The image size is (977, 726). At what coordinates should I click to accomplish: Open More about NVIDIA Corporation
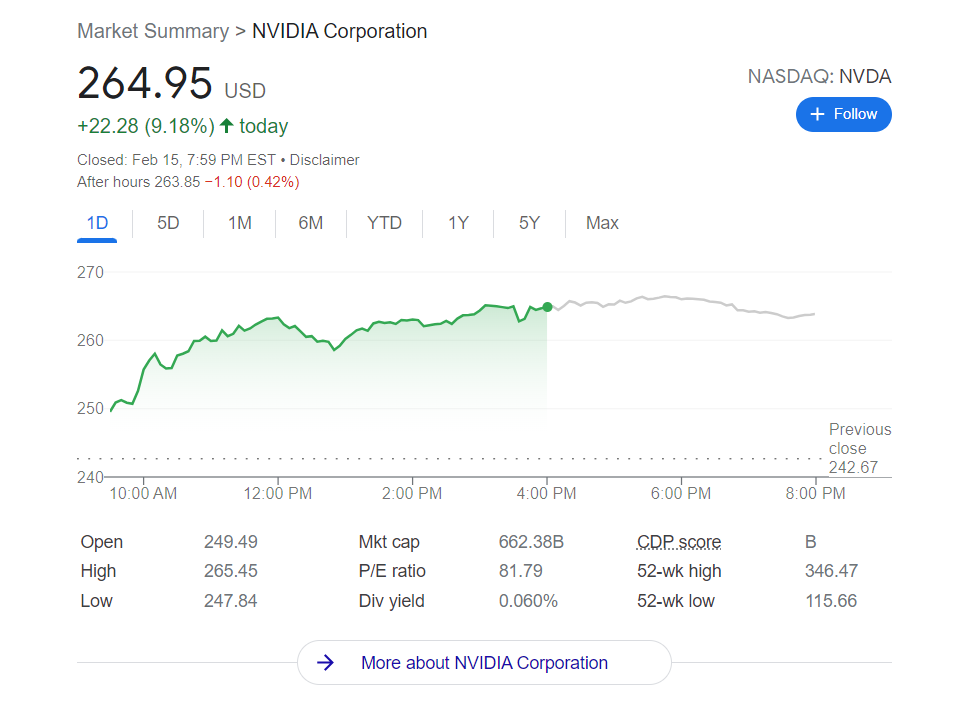pos(484,663)
